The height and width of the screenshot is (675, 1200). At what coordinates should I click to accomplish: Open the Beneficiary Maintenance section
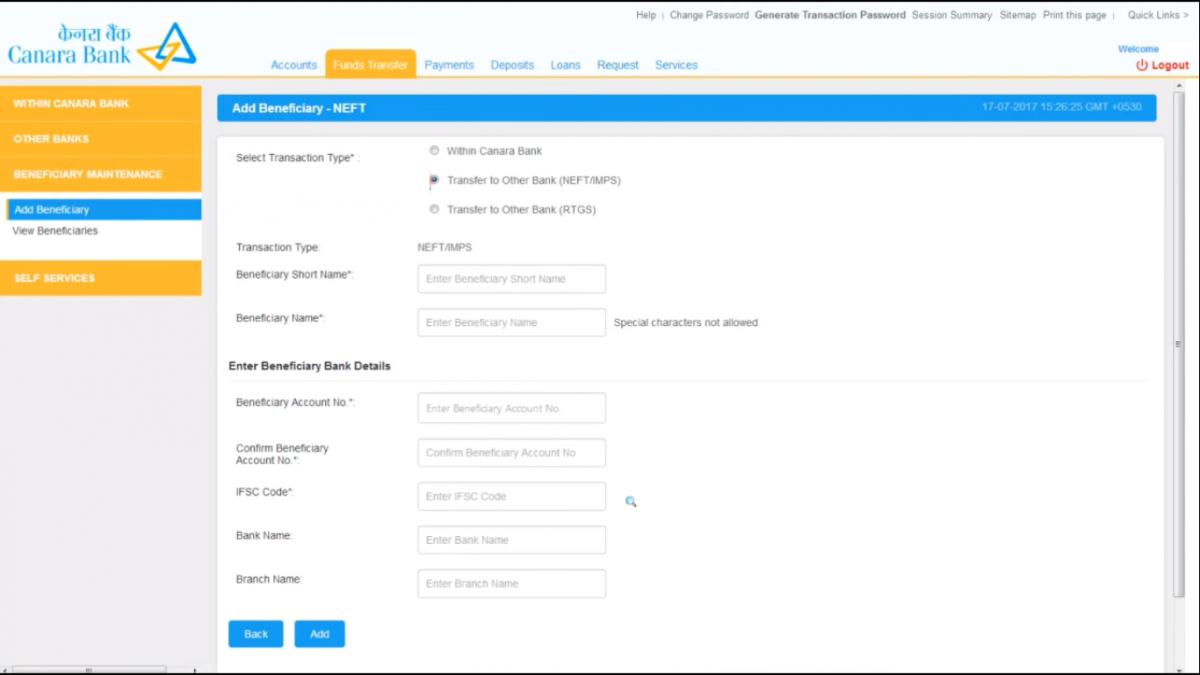100,173
